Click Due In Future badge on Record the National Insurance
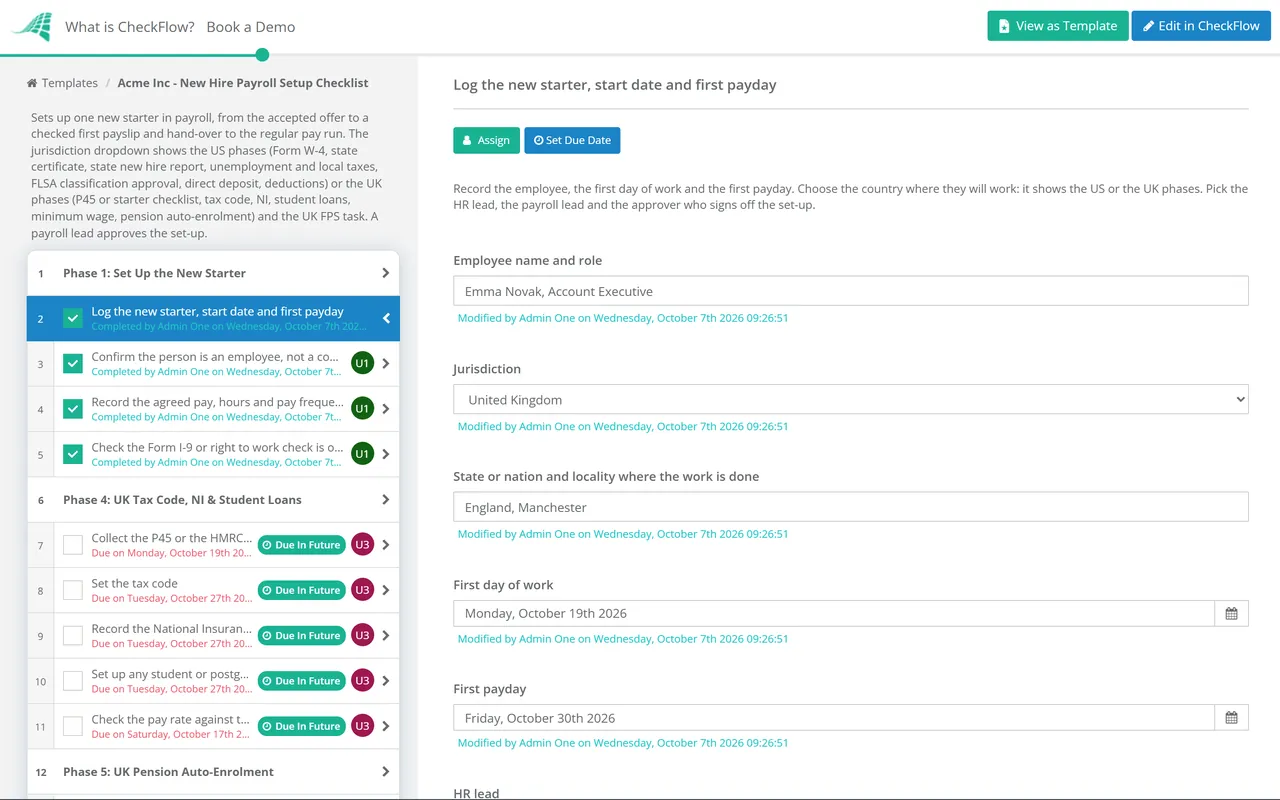 coord(301,635)
